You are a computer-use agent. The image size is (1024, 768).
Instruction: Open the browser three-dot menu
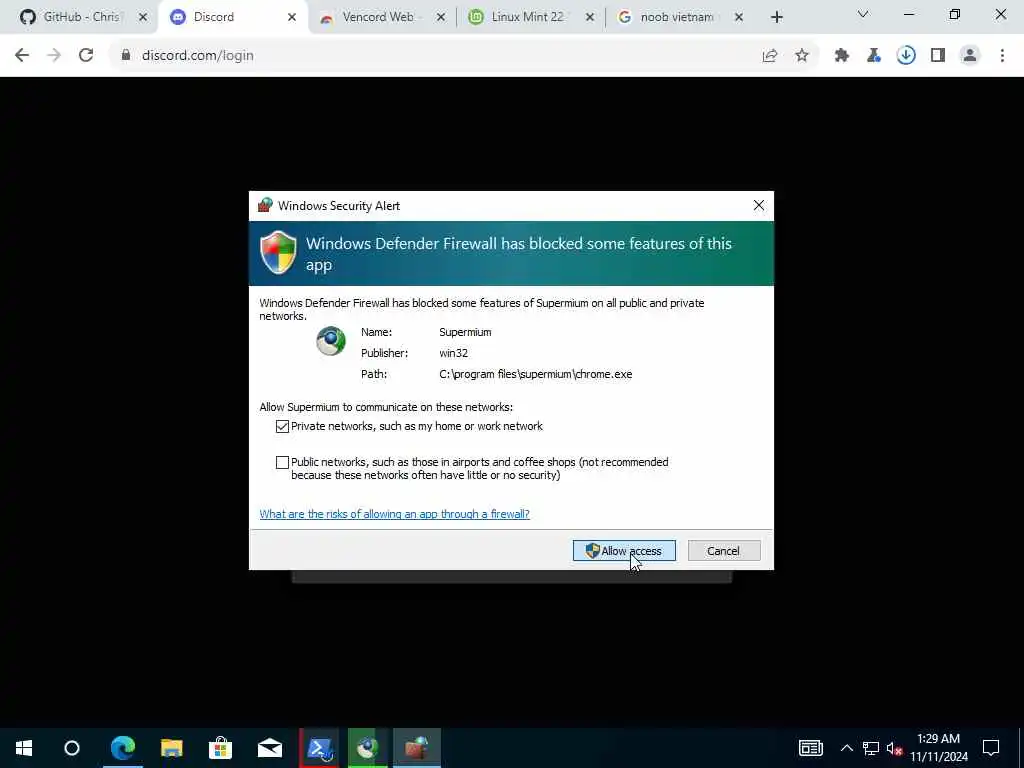[1002, 56]
